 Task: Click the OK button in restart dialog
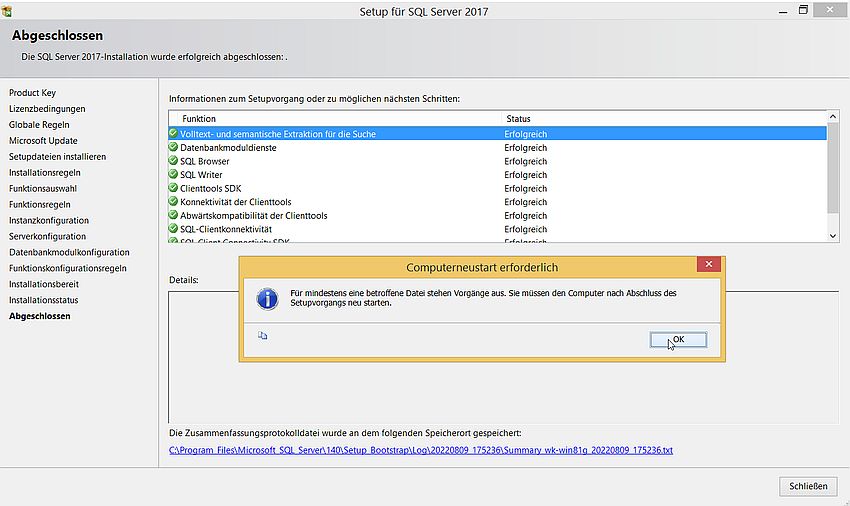(678, 340)
